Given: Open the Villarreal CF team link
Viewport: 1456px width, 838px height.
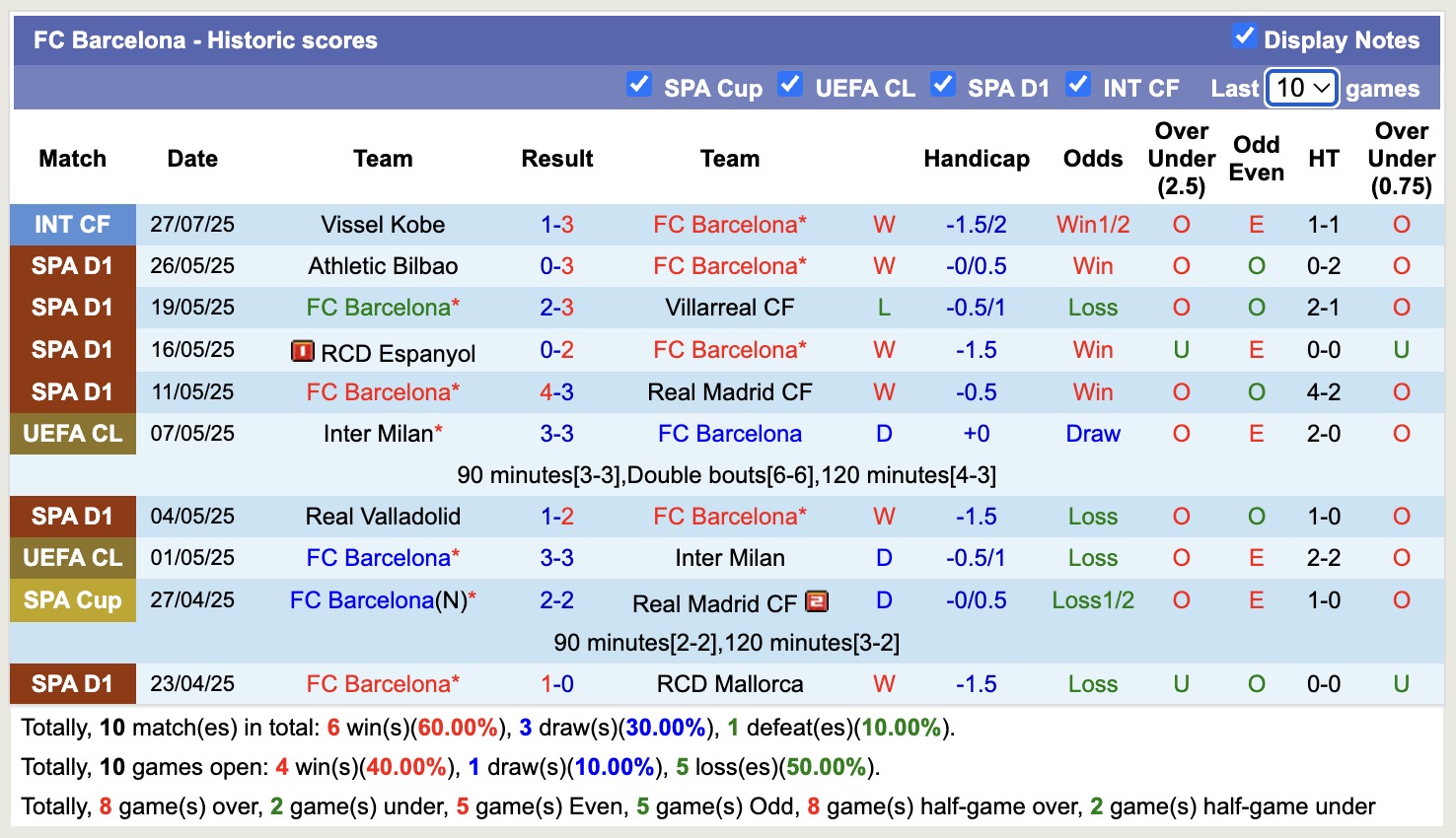Looking at the screenshot, I should pos(729,308).
